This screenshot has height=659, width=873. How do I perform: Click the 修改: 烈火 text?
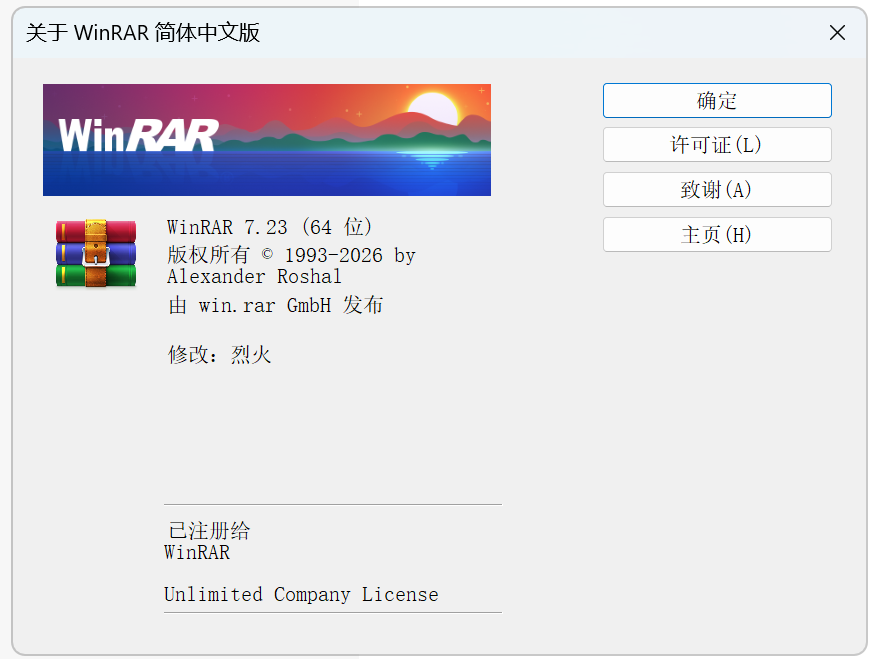pos(220,355)
